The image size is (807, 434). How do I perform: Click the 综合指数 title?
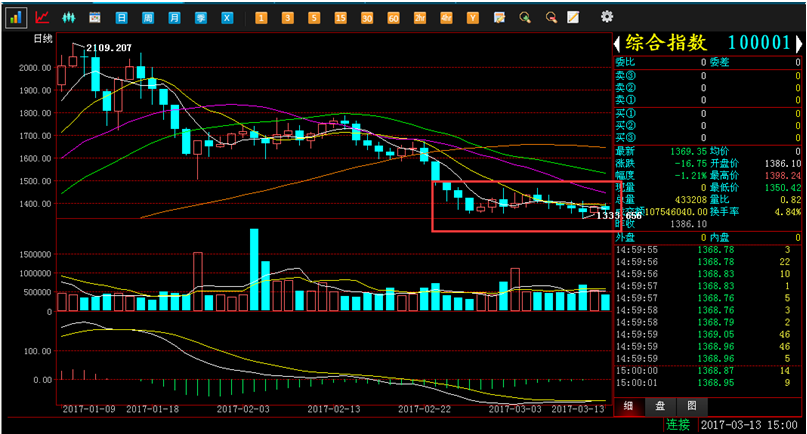[666, 43]
